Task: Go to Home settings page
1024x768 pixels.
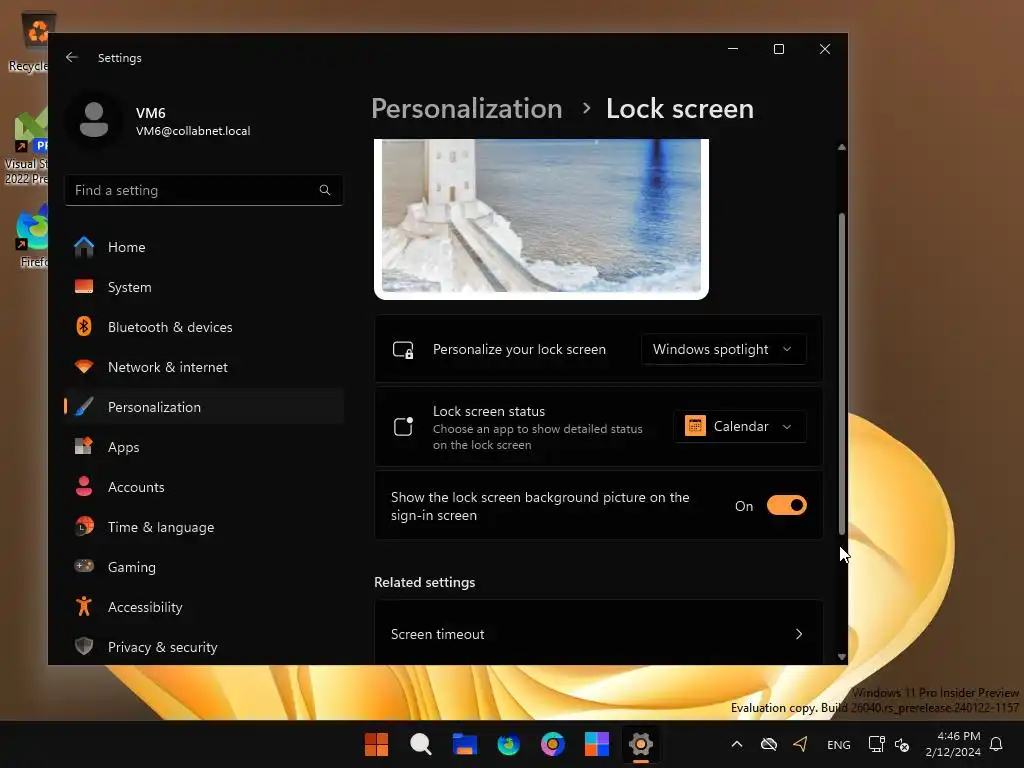Action: click(x=204, y=247)
